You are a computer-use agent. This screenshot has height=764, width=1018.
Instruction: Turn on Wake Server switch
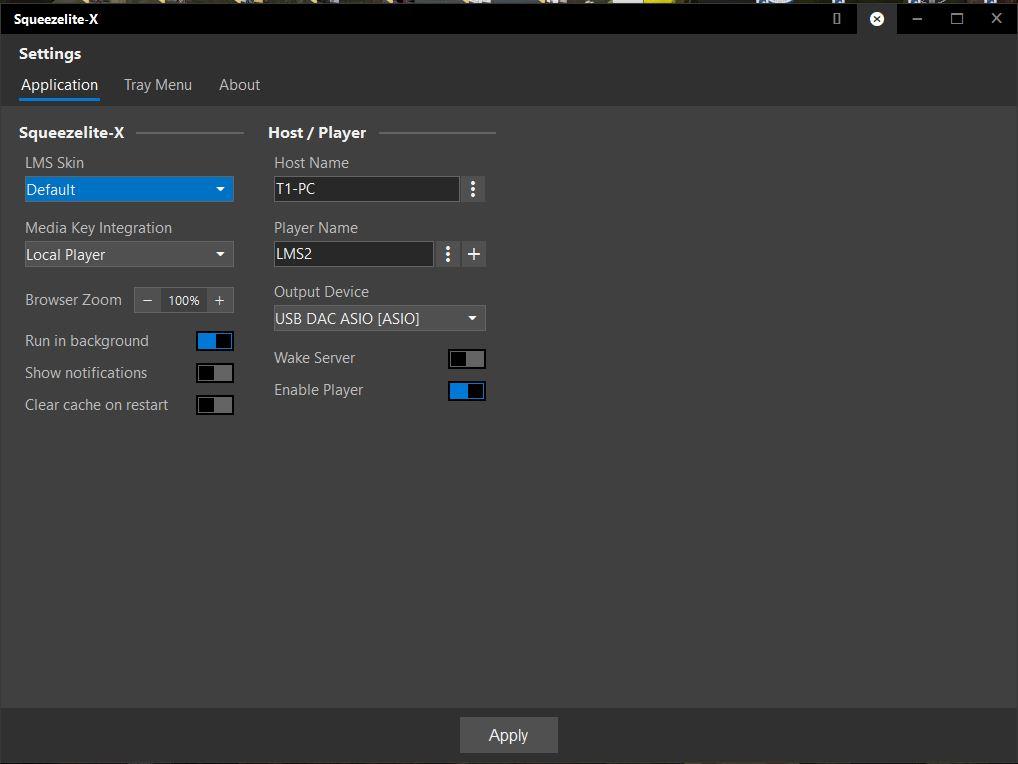point(467,358)
